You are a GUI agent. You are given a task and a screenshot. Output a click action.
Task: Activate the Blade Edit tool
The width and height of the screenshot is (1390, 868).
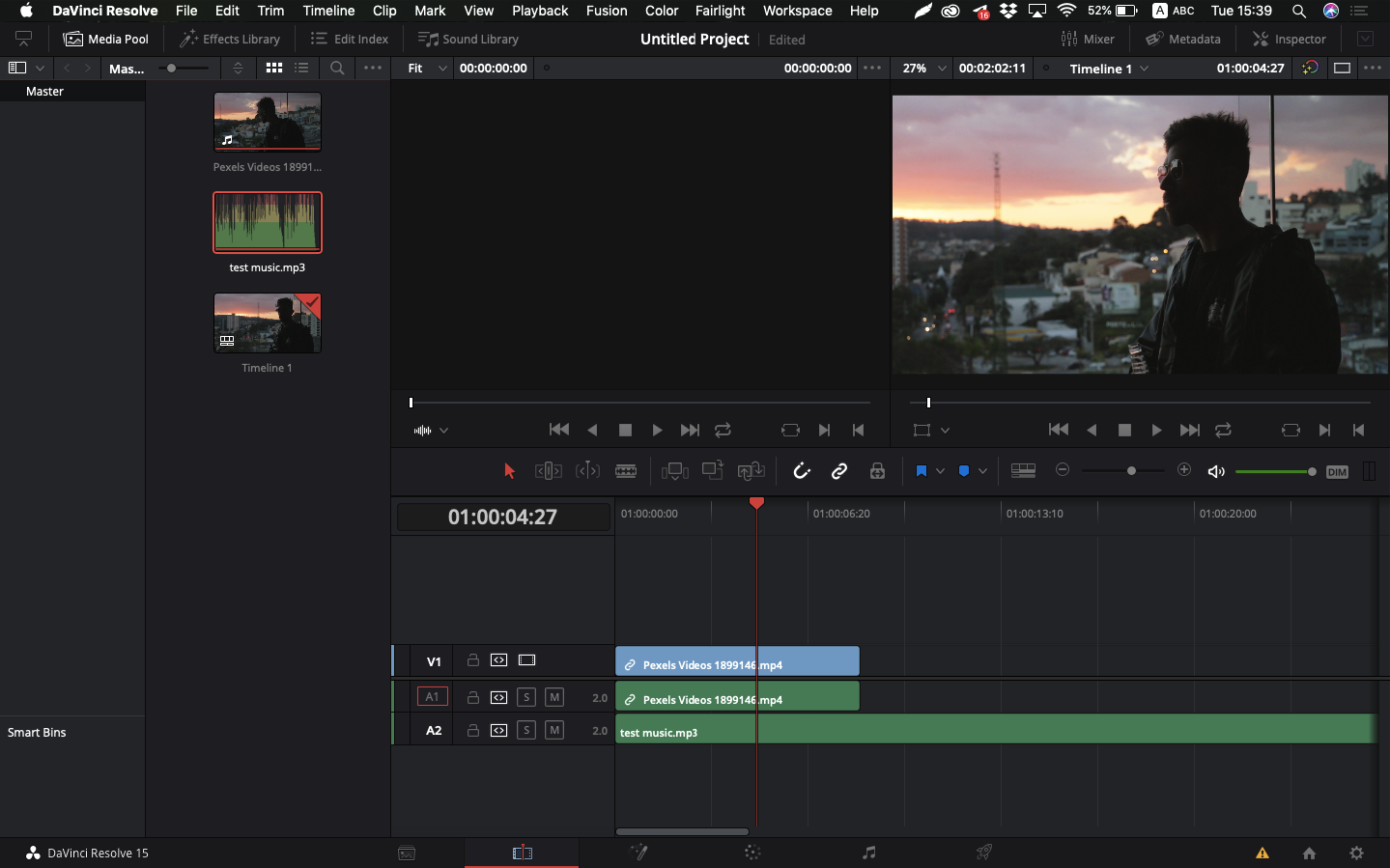click(x=626, y=471)
